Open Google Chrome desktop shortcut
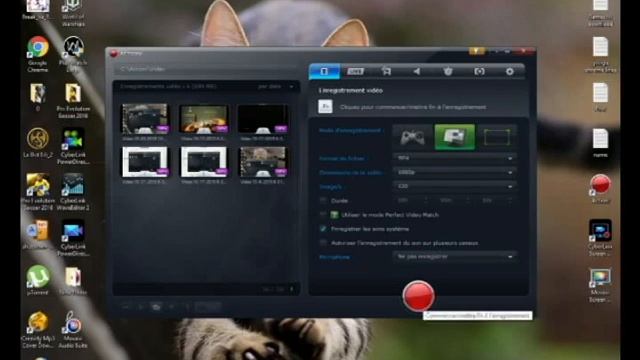640x360 pixels. pos(38,54)
